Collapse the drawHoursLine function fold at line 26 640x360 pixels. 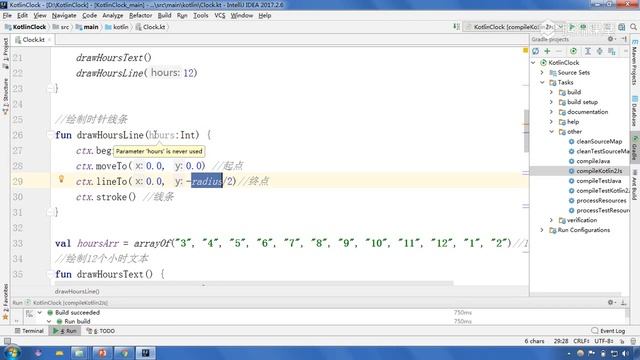[x=50, y=135]
